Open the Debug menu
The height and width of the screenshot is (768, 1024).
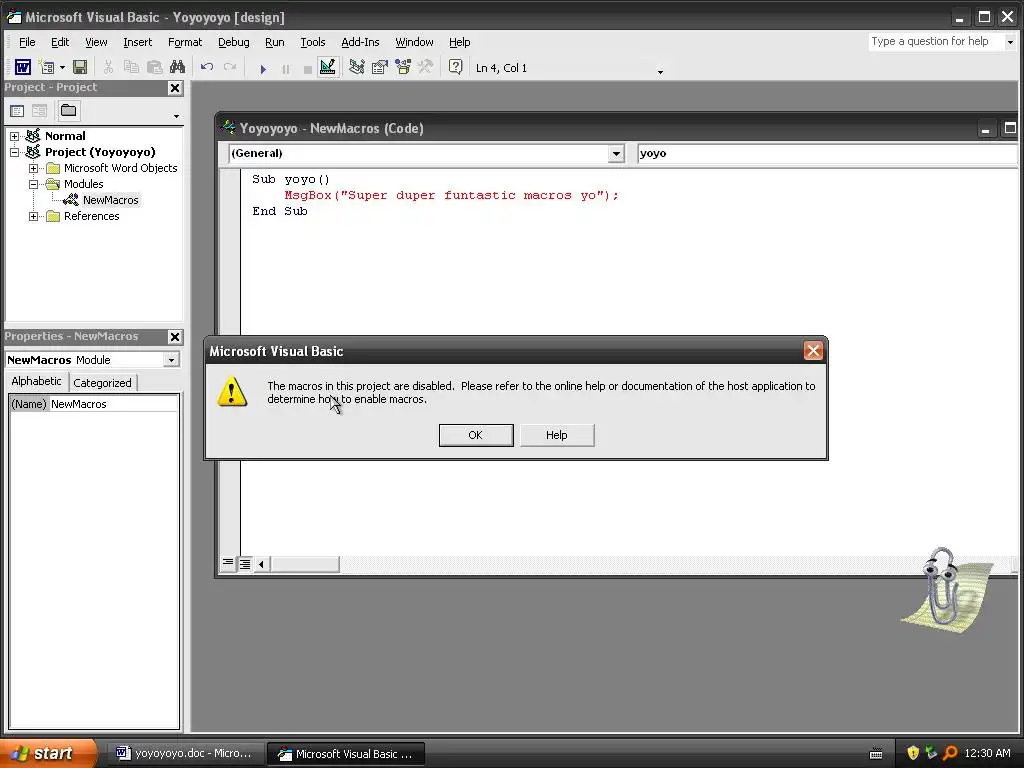(x=233, y=42)
